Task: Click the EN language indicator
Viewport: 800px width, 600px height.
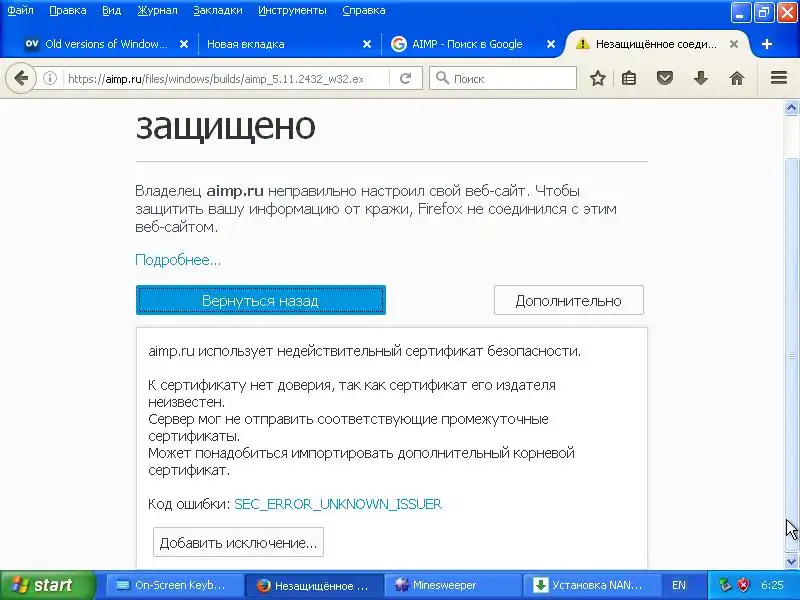Action: click(679, 585)
